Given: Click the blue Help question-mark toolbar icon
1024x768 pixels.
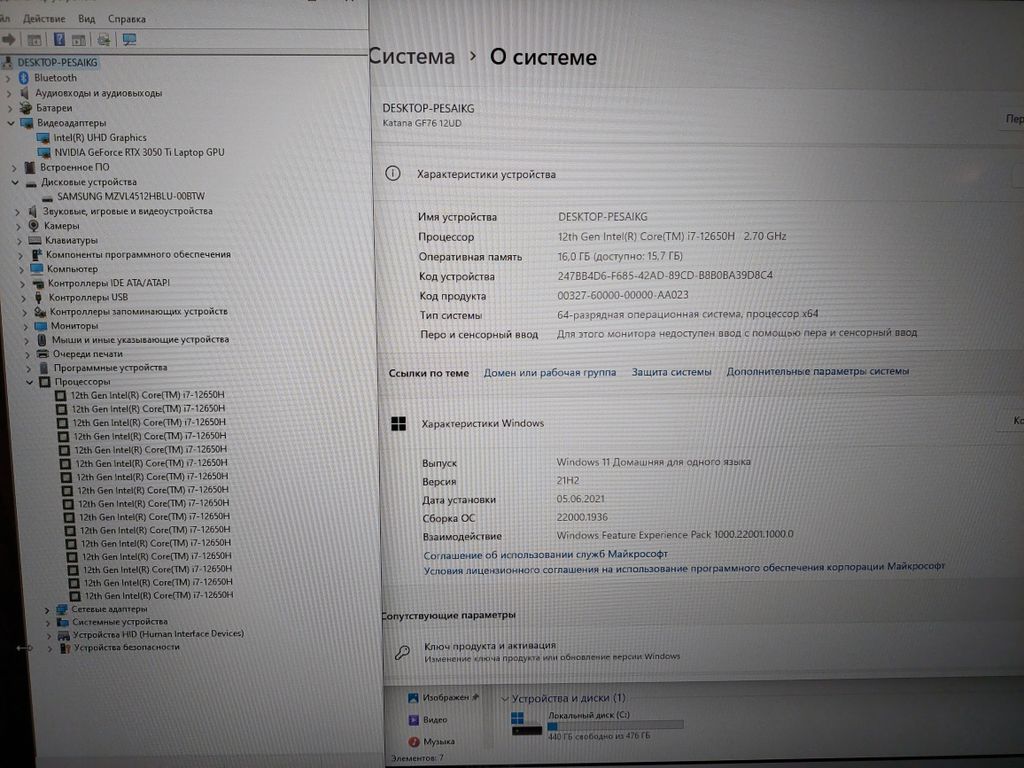Looking at the screenshot, I should coord(59,39).
